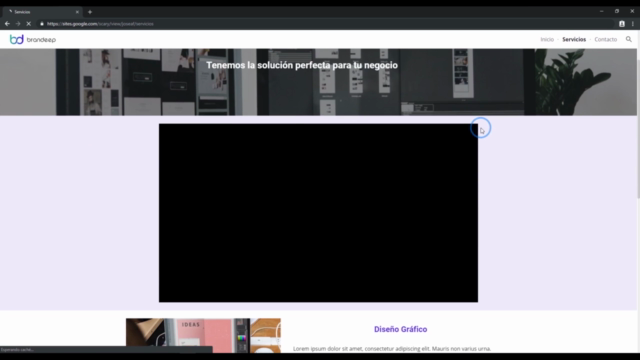
Task: Click the site search magnifier icon
Action: pyautogui.click(x=629, y=39)
